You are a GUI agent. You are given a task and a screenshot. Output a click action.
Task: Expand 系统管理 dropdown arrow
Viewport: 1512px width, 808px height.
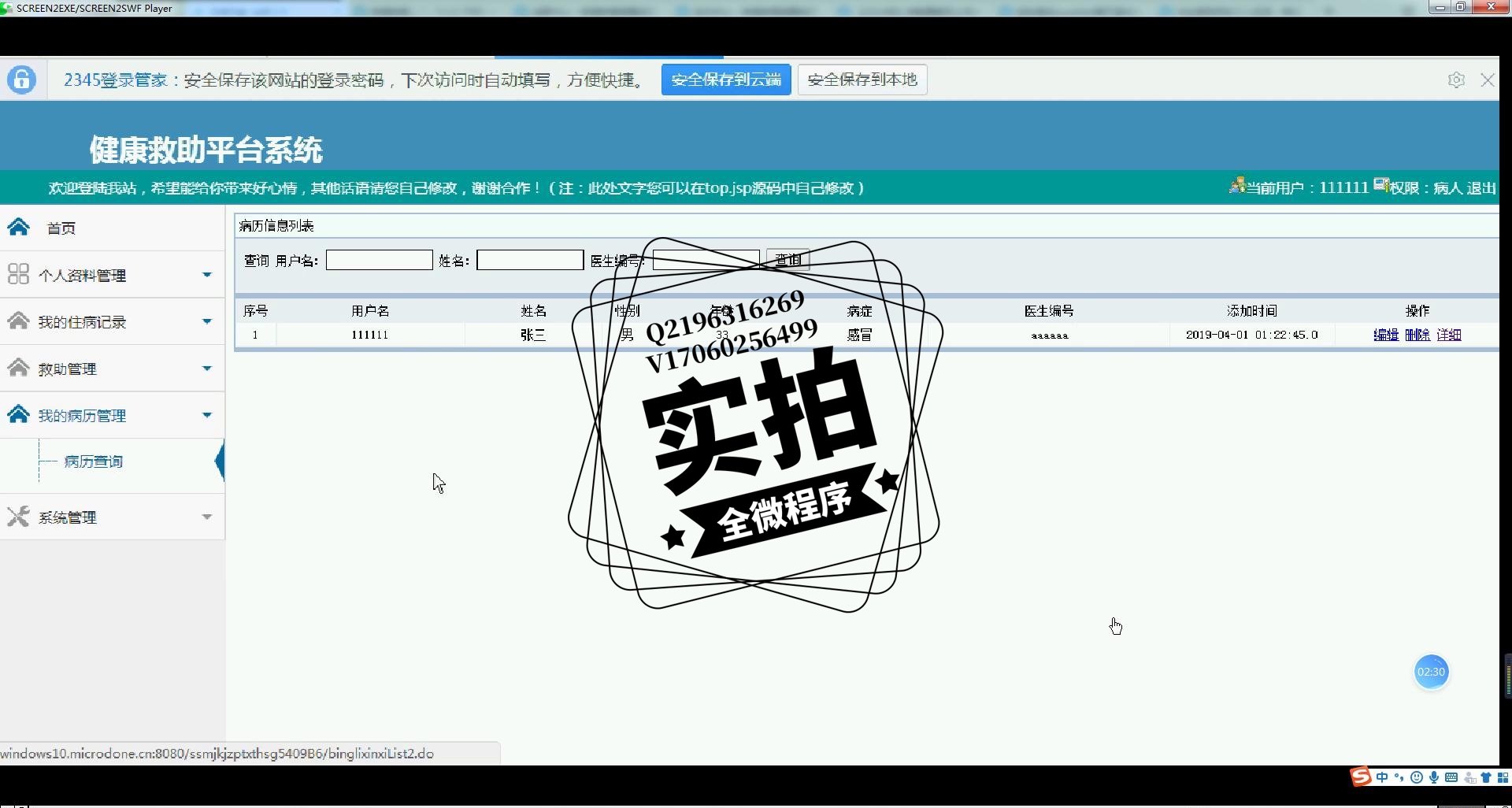(207, 517)
